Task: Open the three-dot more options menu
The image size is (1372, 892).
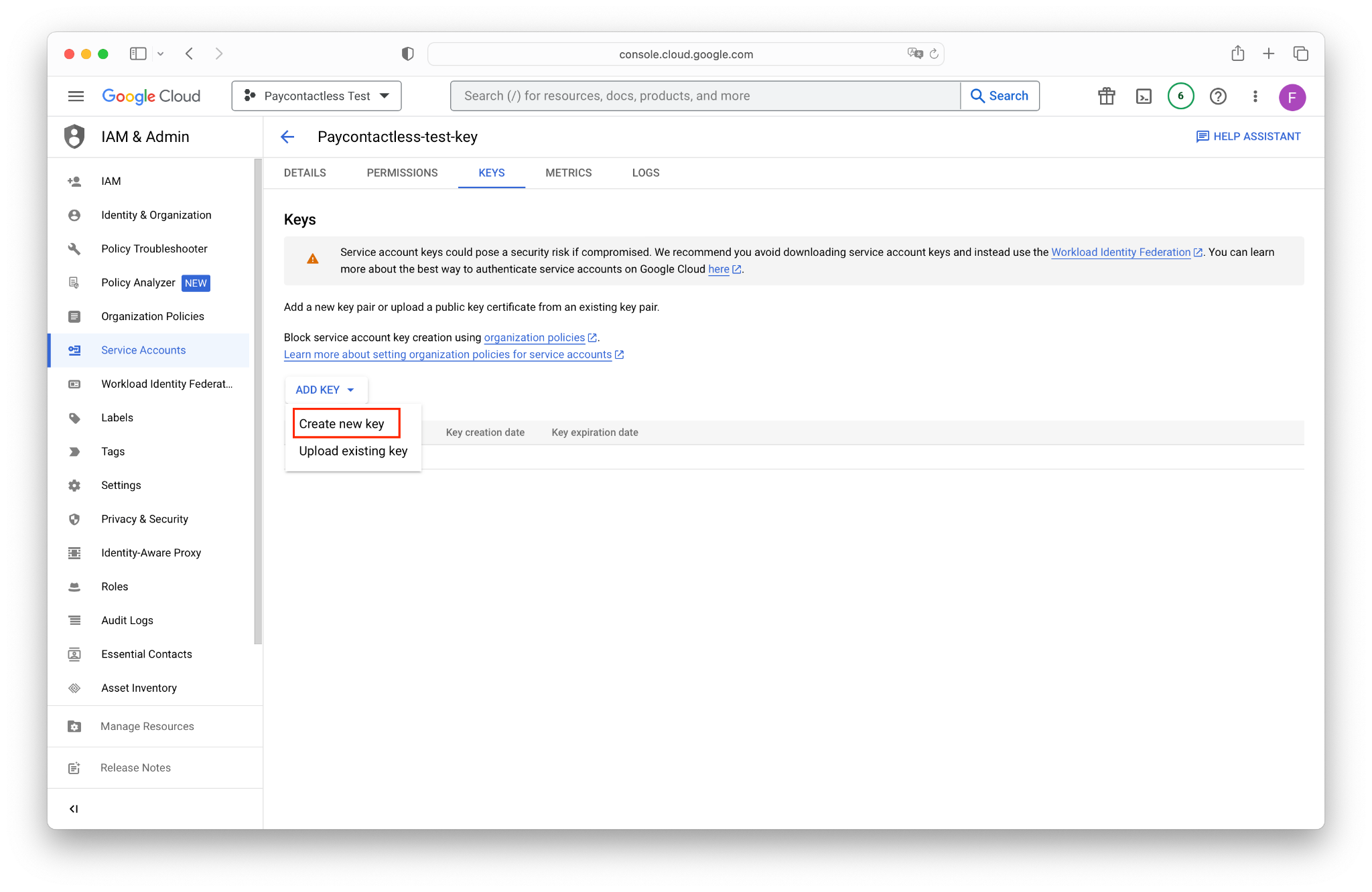Action: tap(1255, 96)
